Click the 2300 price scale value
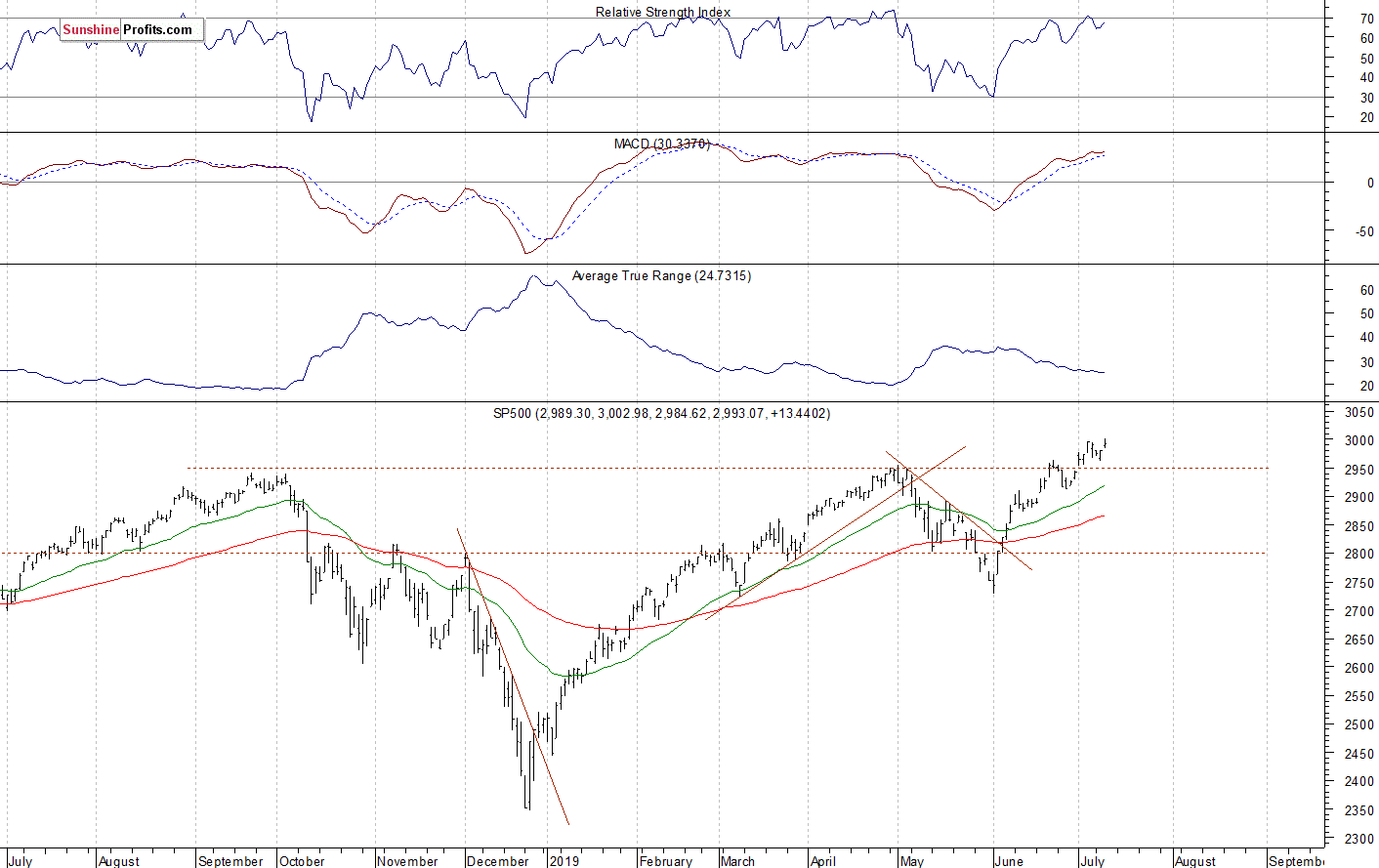1379x868 pixels. 1358,839
